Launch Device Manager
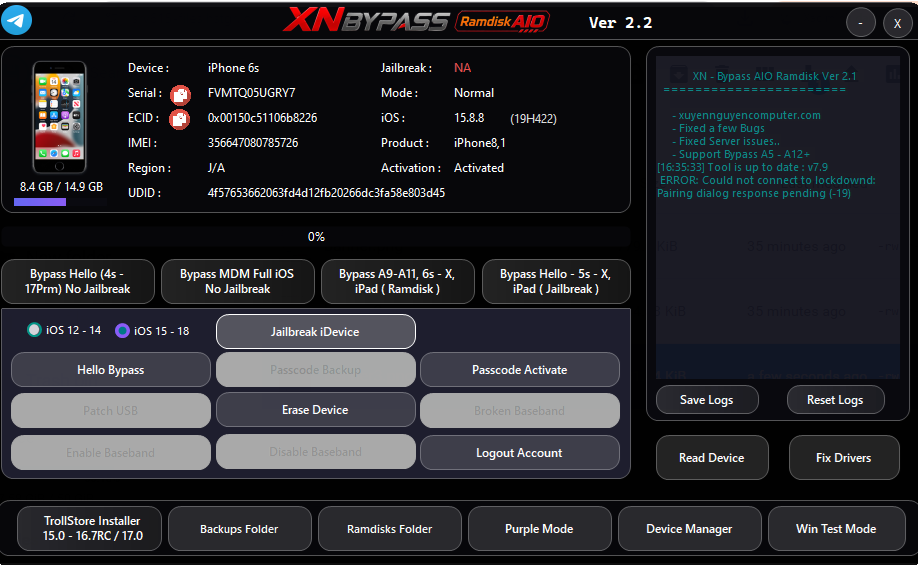 pyautogui.click(x=690, y=529)
